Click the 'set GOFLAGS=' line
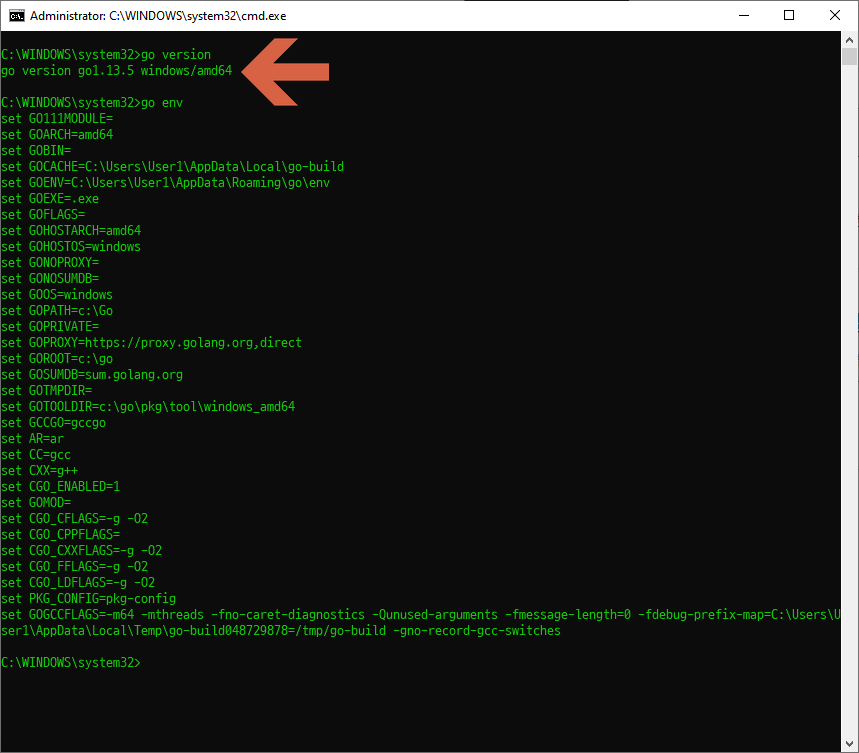 (43, 215)
